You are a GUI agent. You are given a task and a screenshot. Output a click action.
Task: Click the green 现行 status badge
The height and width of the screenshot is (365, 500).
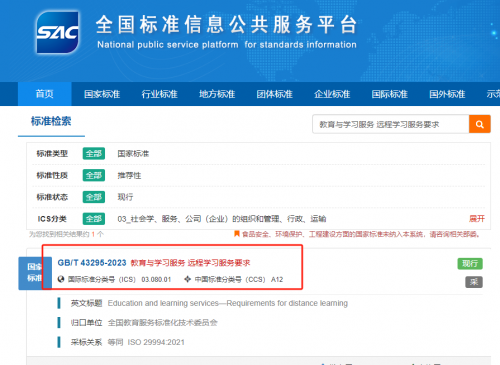tap(470, 264)
